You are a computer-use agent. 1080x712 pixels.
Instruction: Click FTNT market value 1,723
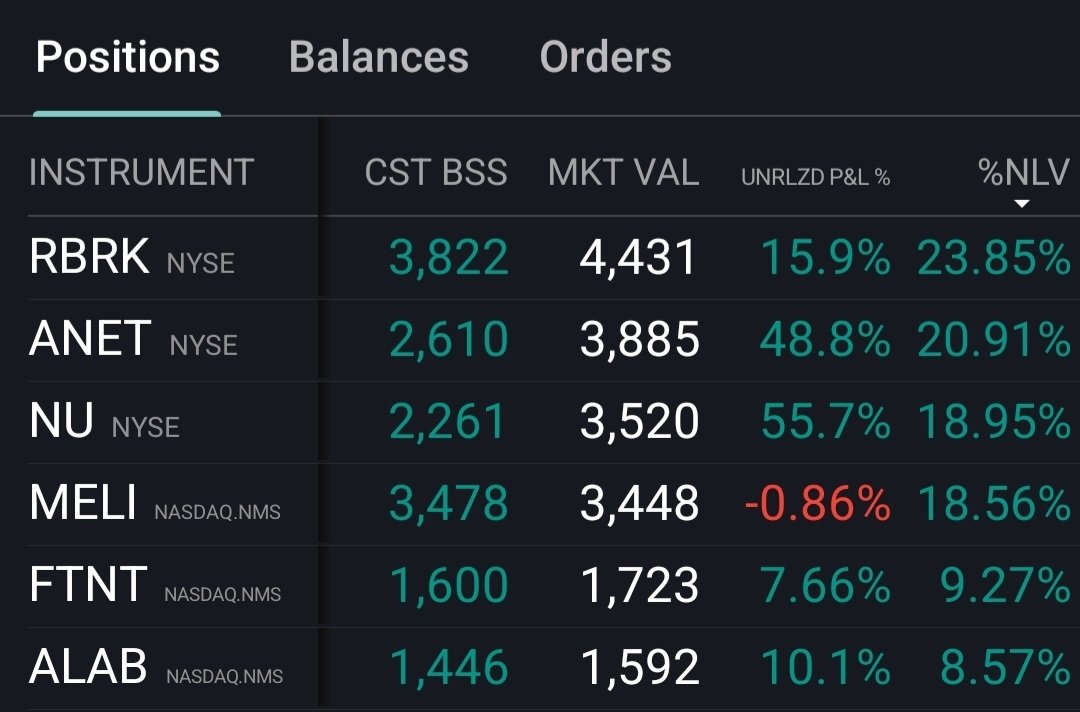pyautogui.click(x=640, y=586)
